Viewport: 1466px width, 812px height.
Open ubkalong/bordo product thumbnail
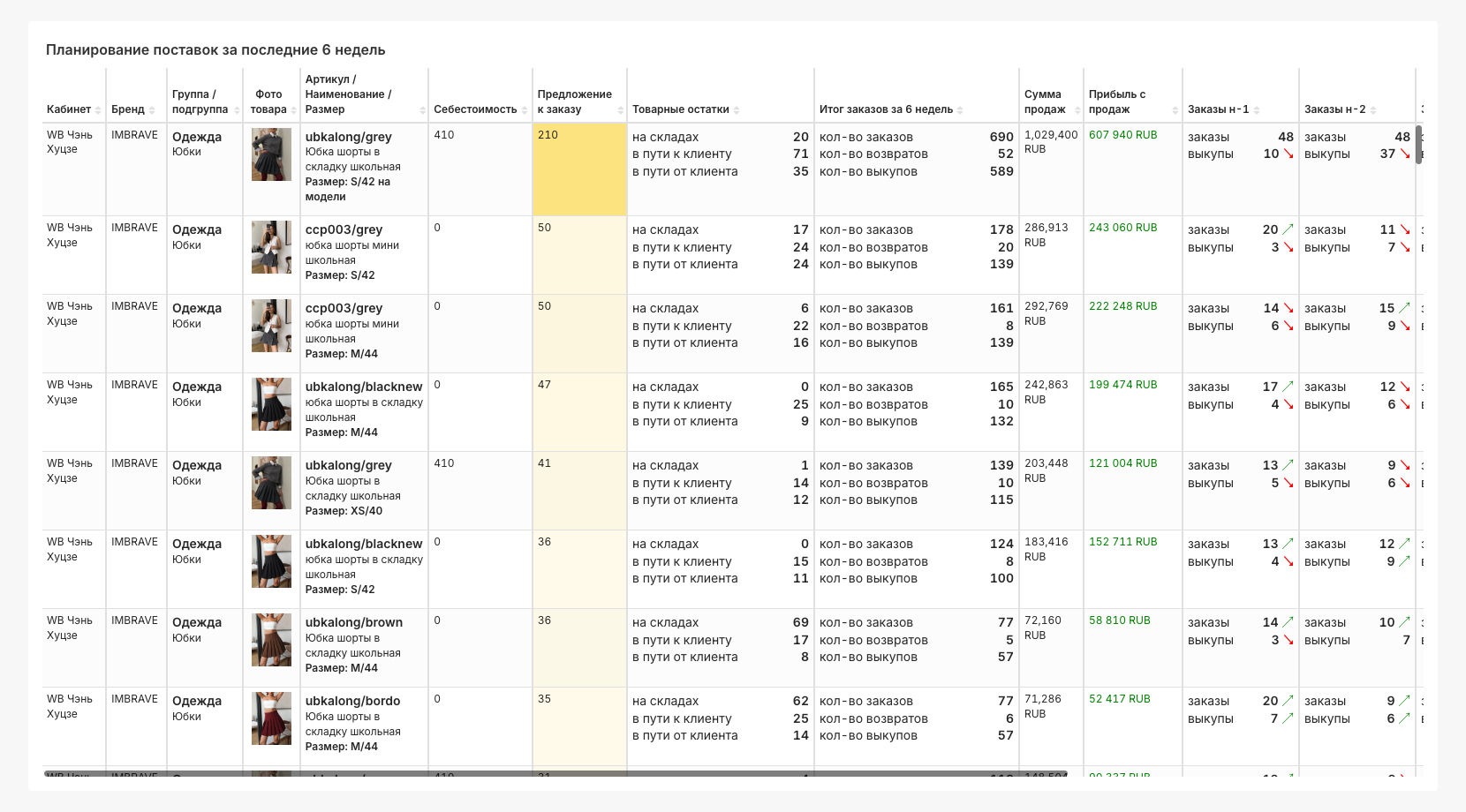(271, 718)
